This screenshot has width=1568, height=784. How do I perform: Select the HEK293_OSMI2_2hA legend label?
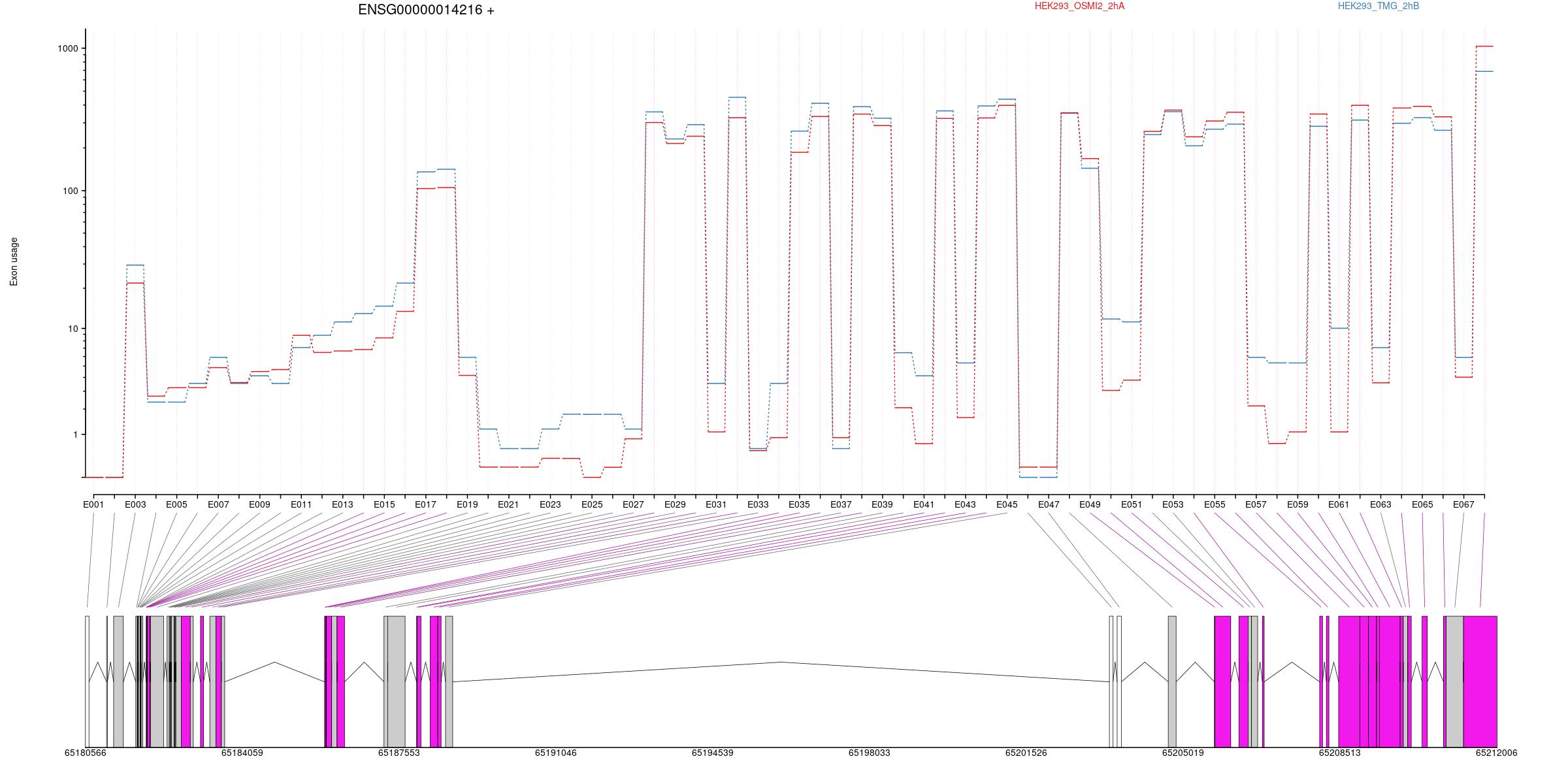click(x=1079, y=6)
